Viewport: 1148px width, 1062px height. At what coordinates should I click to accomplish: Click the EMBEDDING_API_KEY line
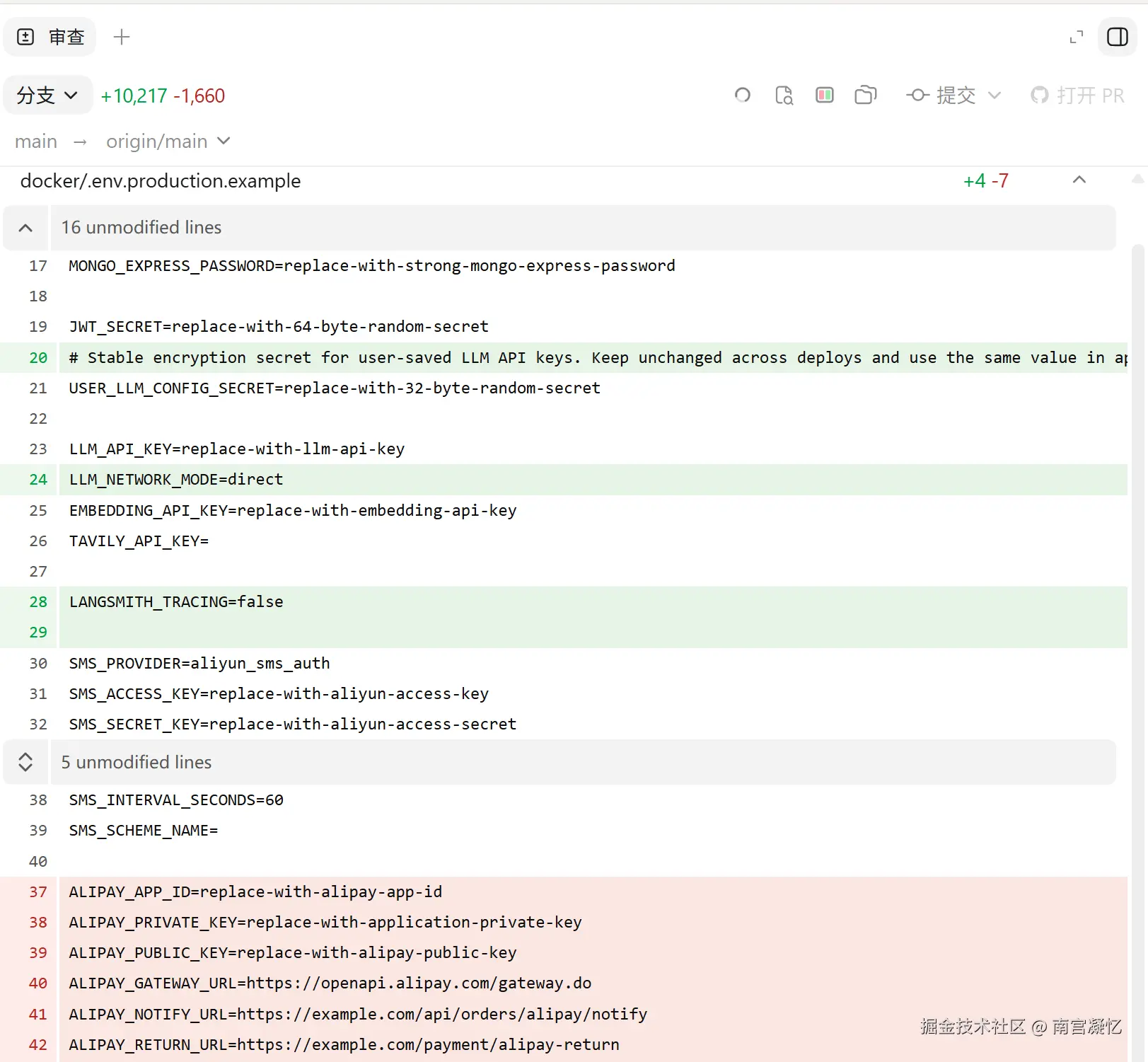[293, 511]
